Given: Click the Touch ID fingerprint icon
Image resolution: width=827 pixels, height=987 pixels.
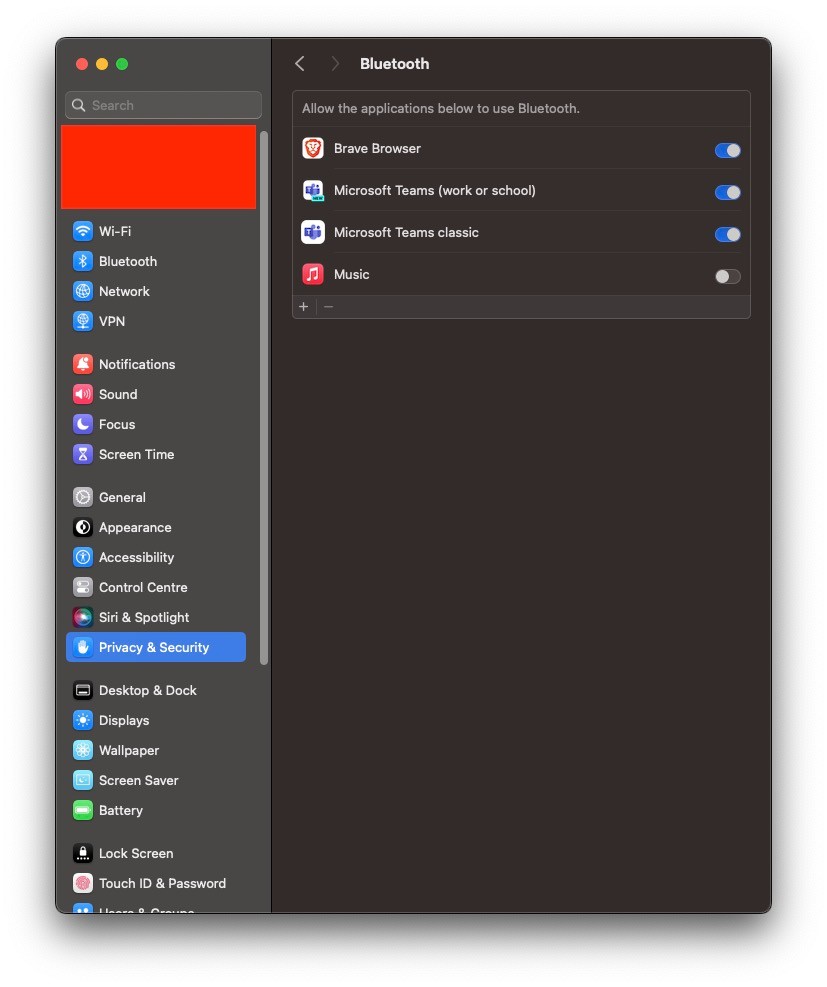Looking at the screenshot, I should [x=82, y=883].
